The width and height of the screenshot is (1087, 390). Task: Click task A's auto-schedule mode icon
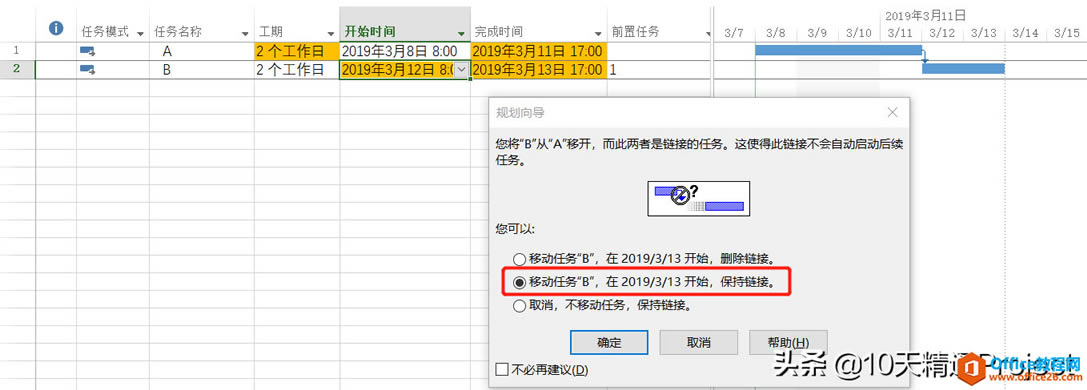click(x=87, y=51)
